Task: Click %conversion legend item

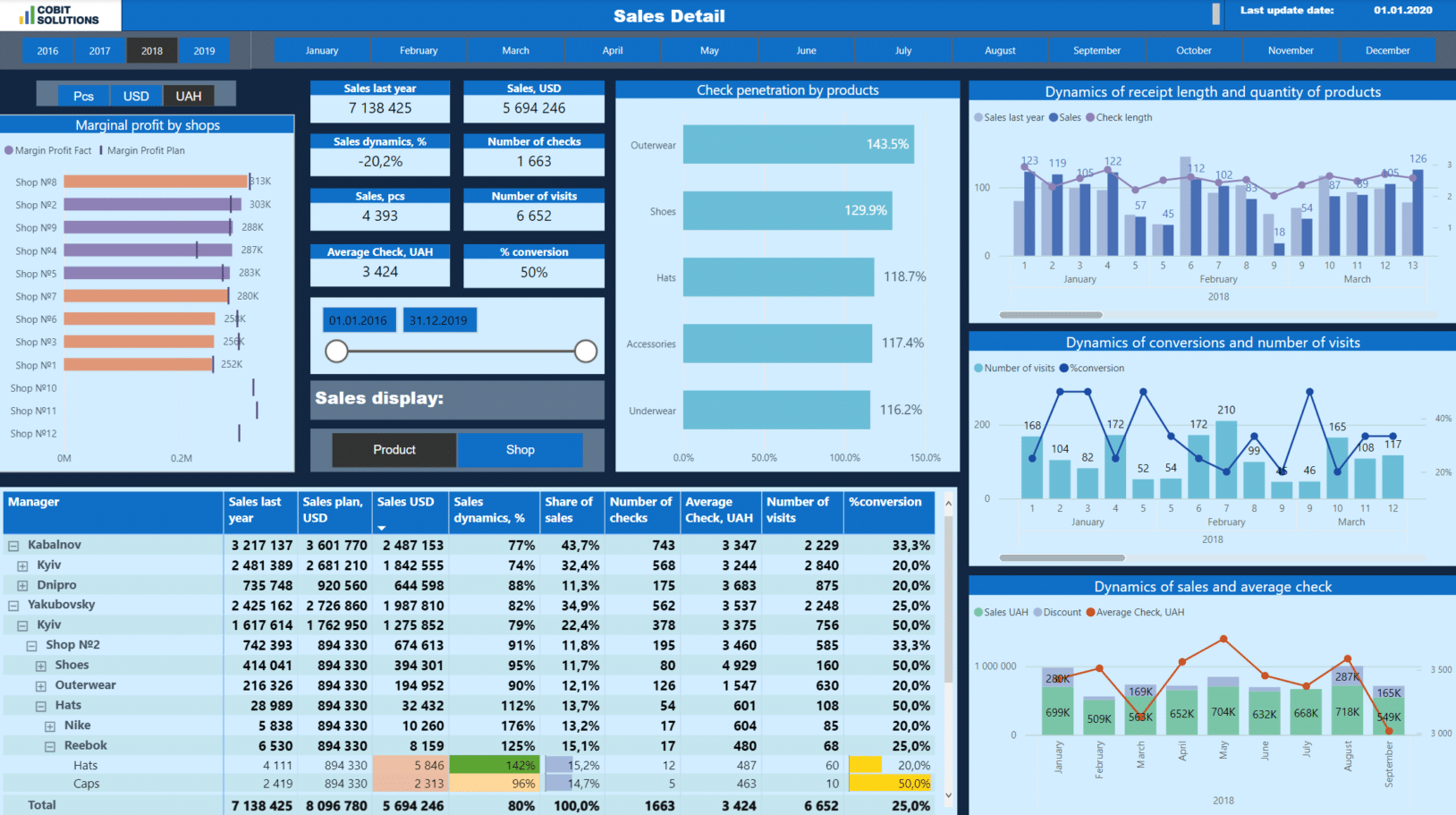Action: point(1091,368)
